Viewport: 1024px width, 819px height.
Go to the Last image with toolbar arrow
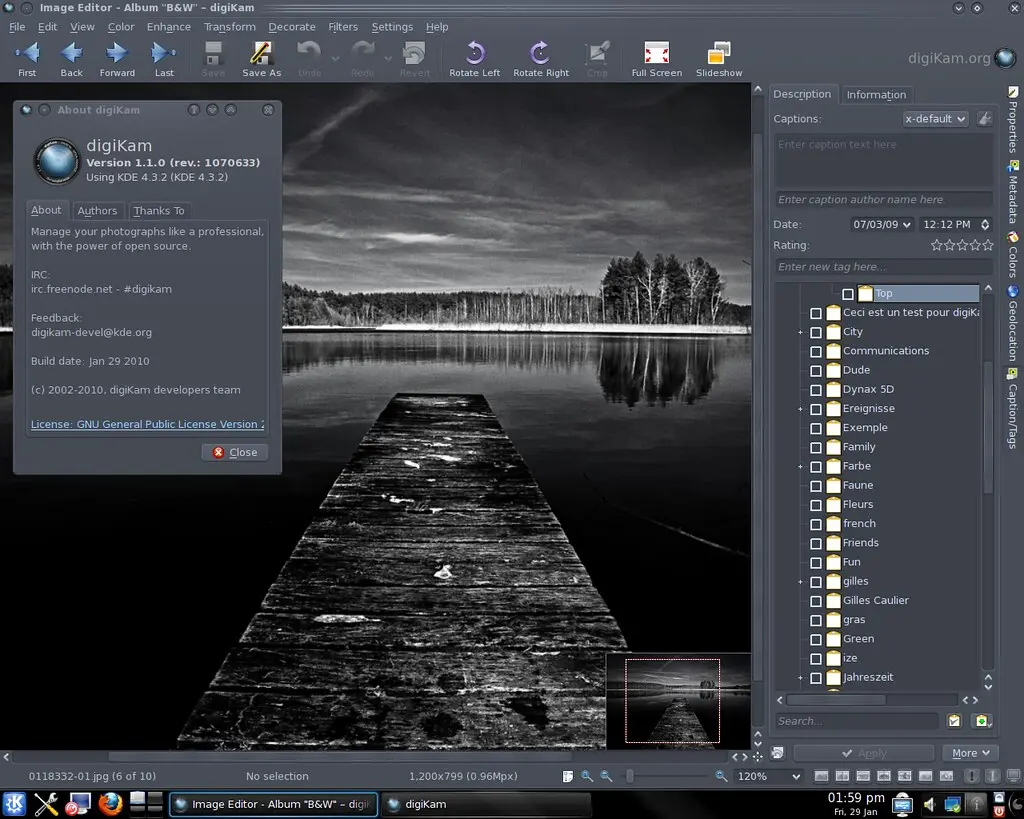point(163,57)
